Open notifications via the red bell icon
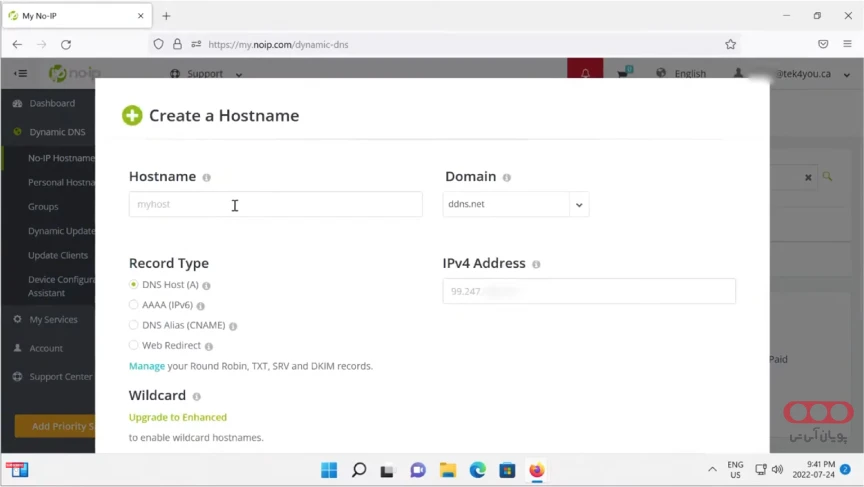Image resolution: width=864 pixels, height=487 pixels. click(585, 72)
